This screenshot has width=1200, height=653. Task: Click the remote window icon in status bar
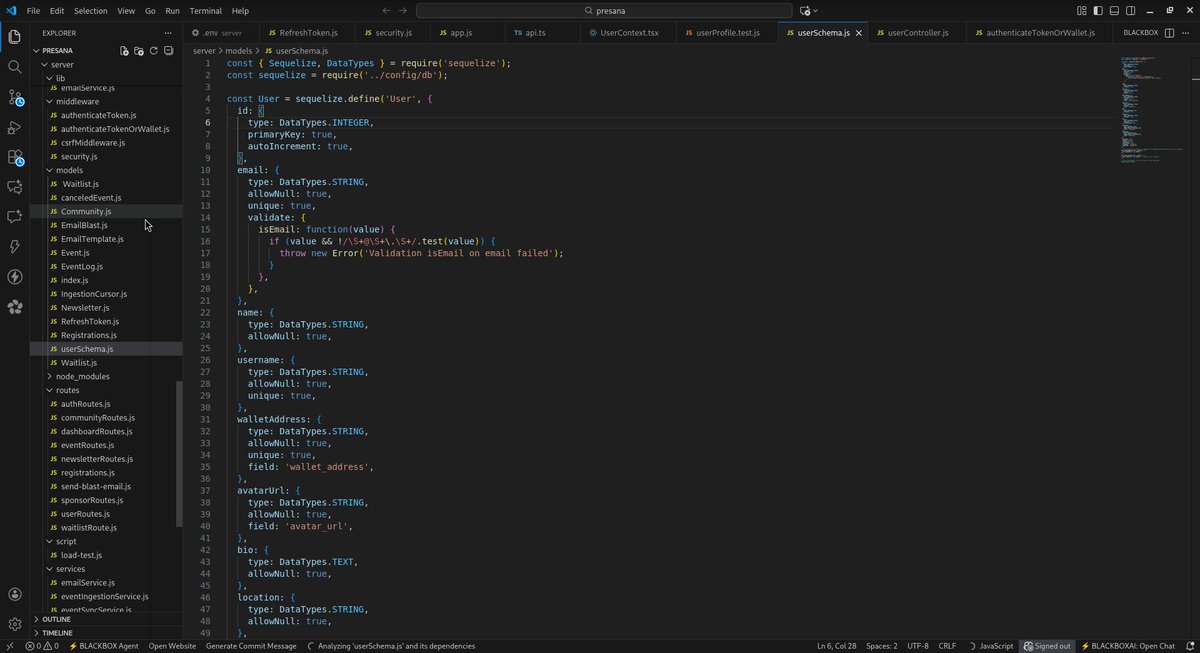11,646
